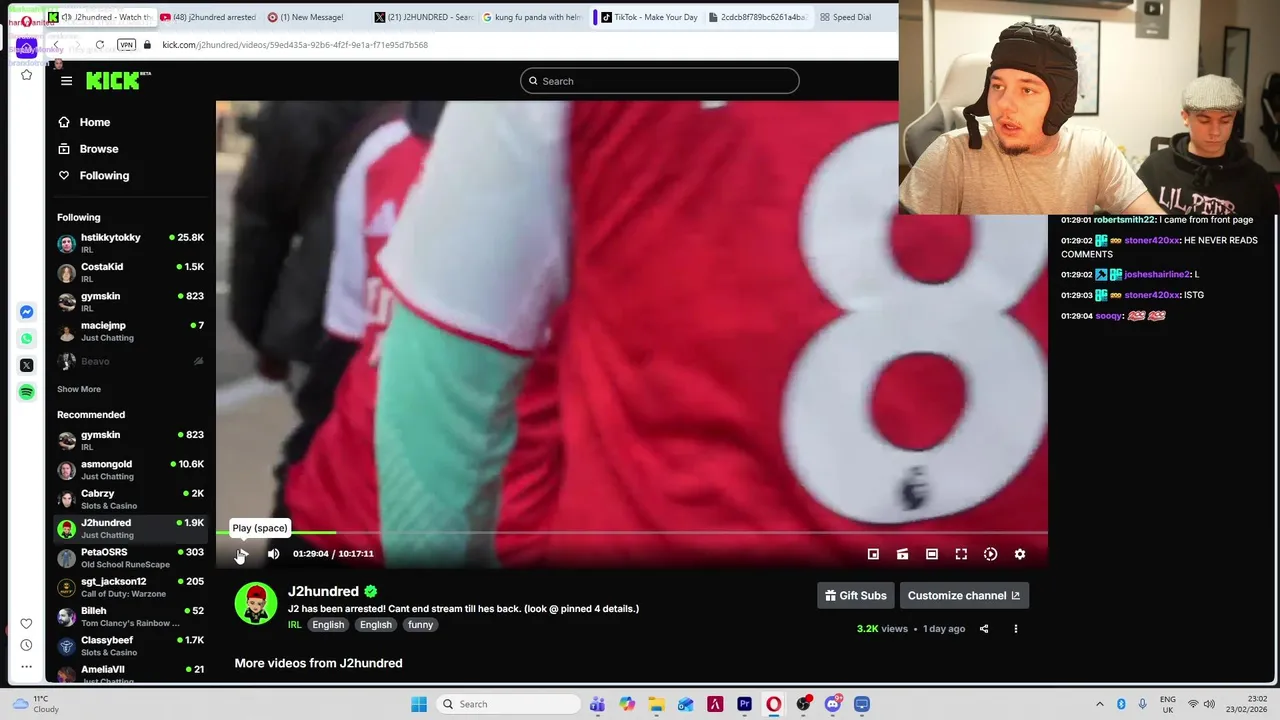Open bookmarks heart in Opera sidebar
This screenshot has width=1280, height=720.
27,623
